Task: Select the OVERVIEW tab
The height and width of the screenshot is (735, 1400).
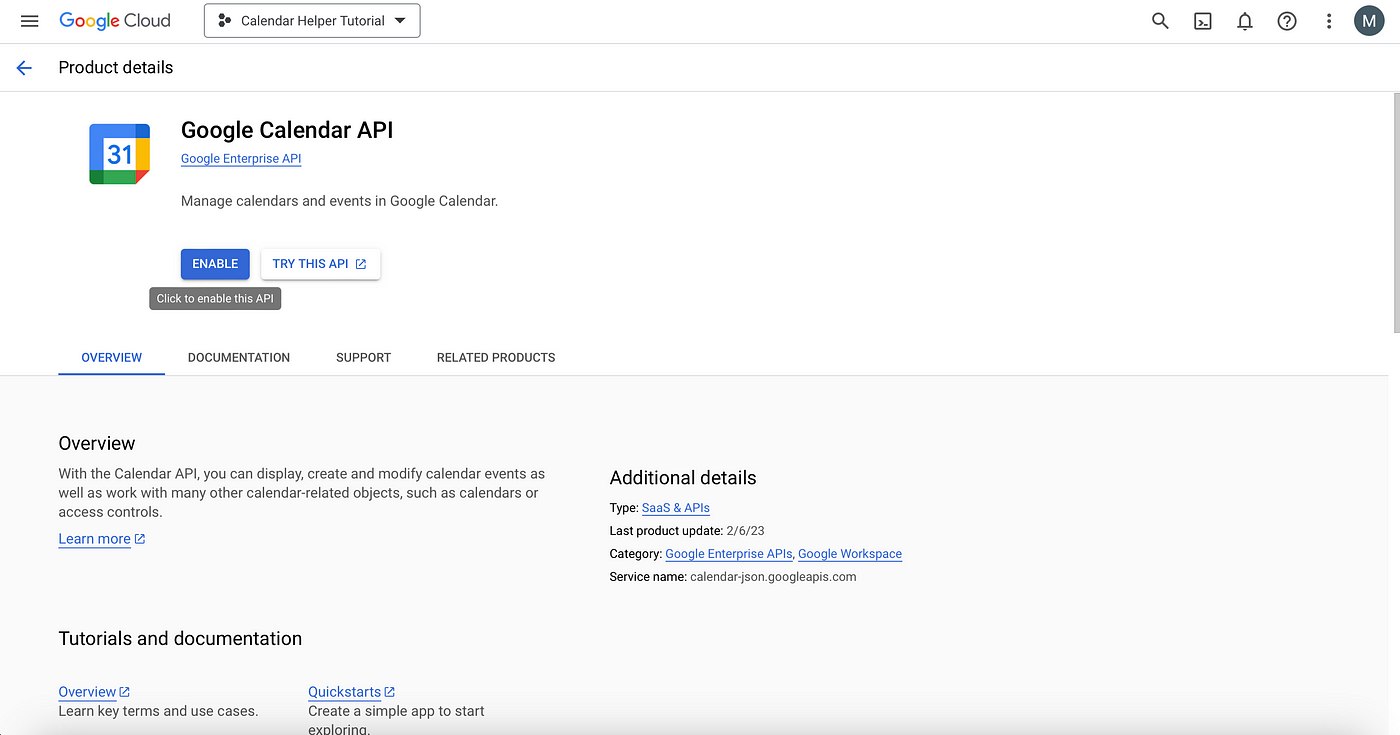Action: coord(112,357)
